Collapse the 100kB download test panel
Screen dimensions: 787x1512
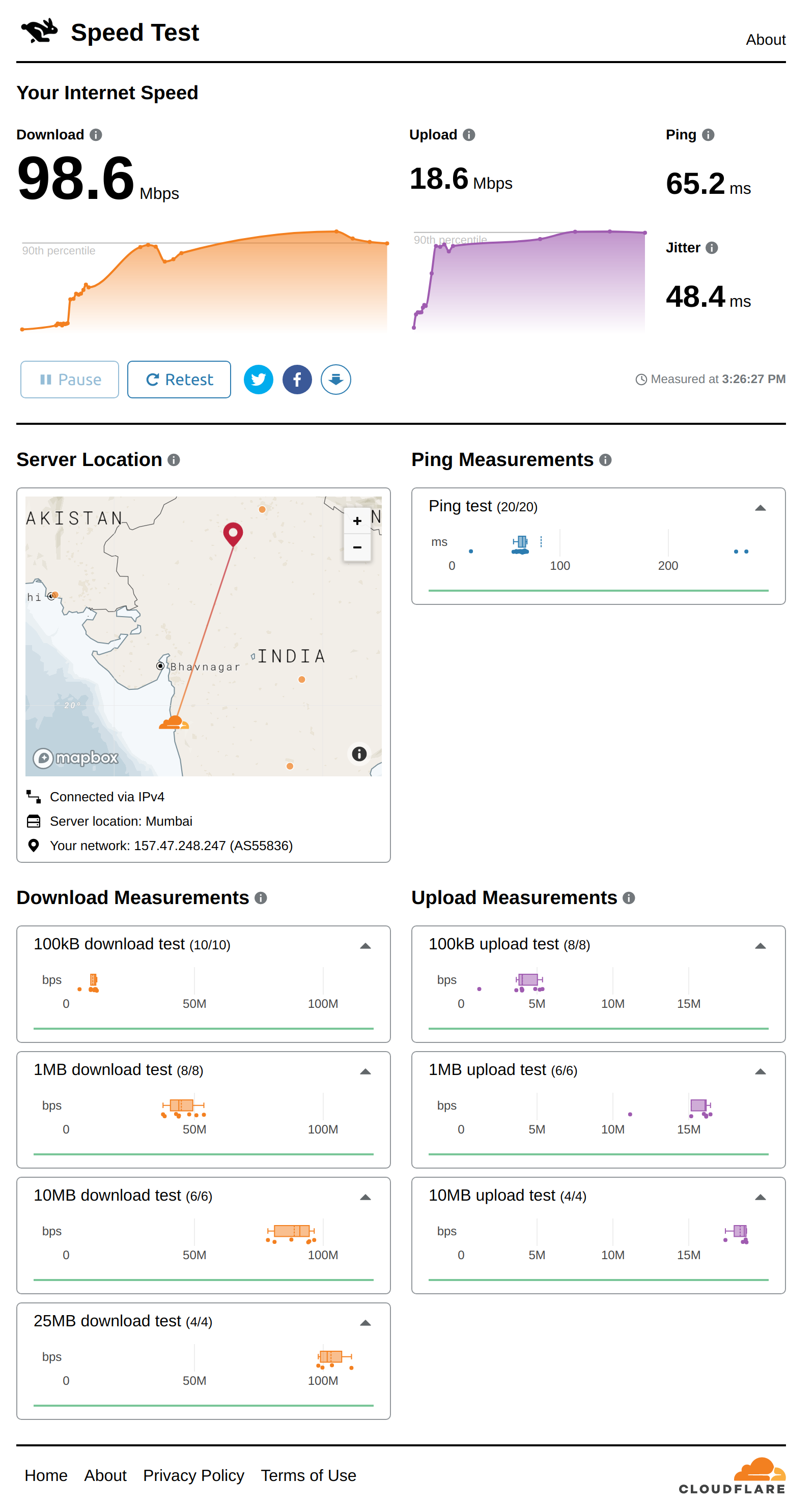pos(366,946)
